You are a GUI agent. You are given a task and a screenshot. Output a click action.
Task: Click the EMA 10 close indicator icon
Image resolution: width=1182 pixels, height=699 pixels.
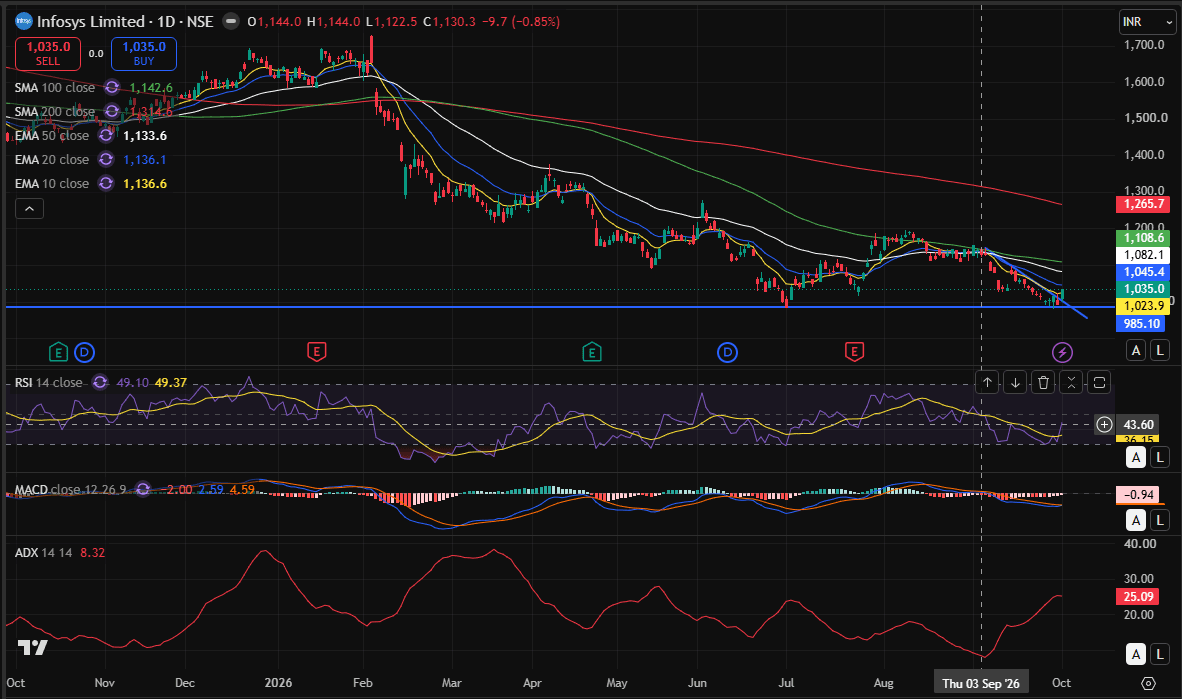point(106,183)
